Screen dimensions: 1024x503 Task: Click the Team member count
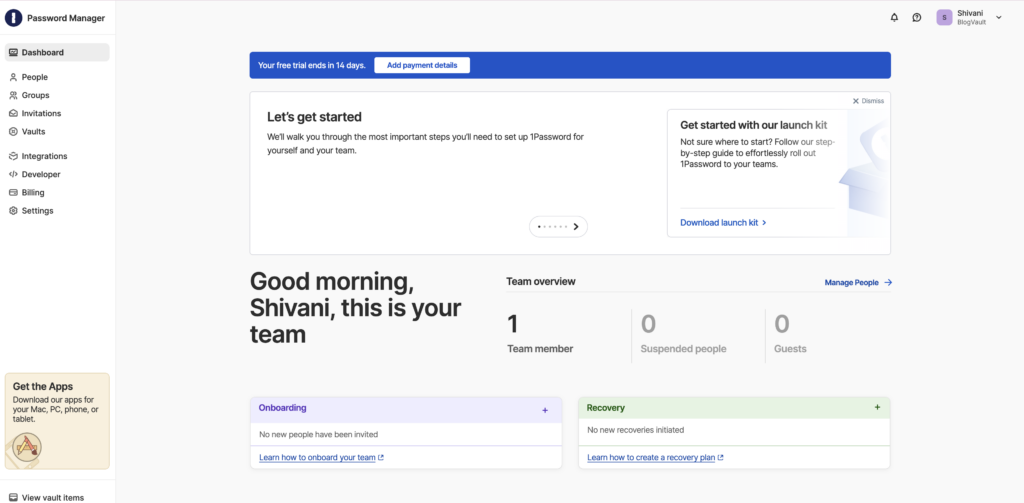(x=513, y=325)
